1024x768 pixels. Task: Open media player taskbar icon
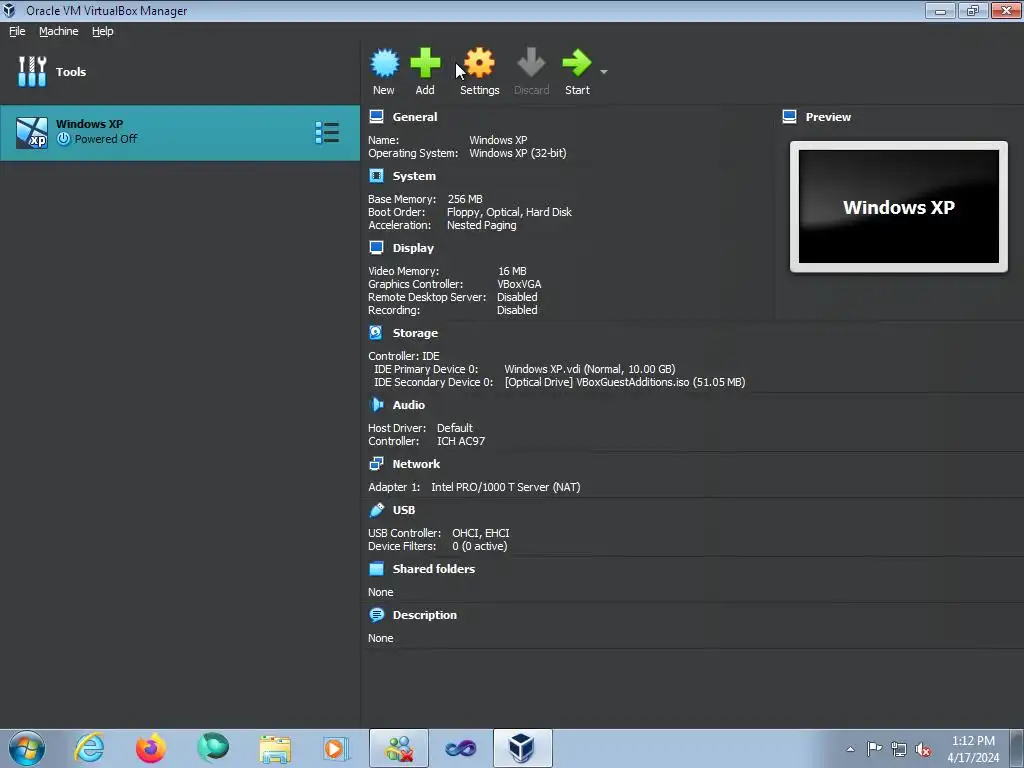(x=336, y=748)
